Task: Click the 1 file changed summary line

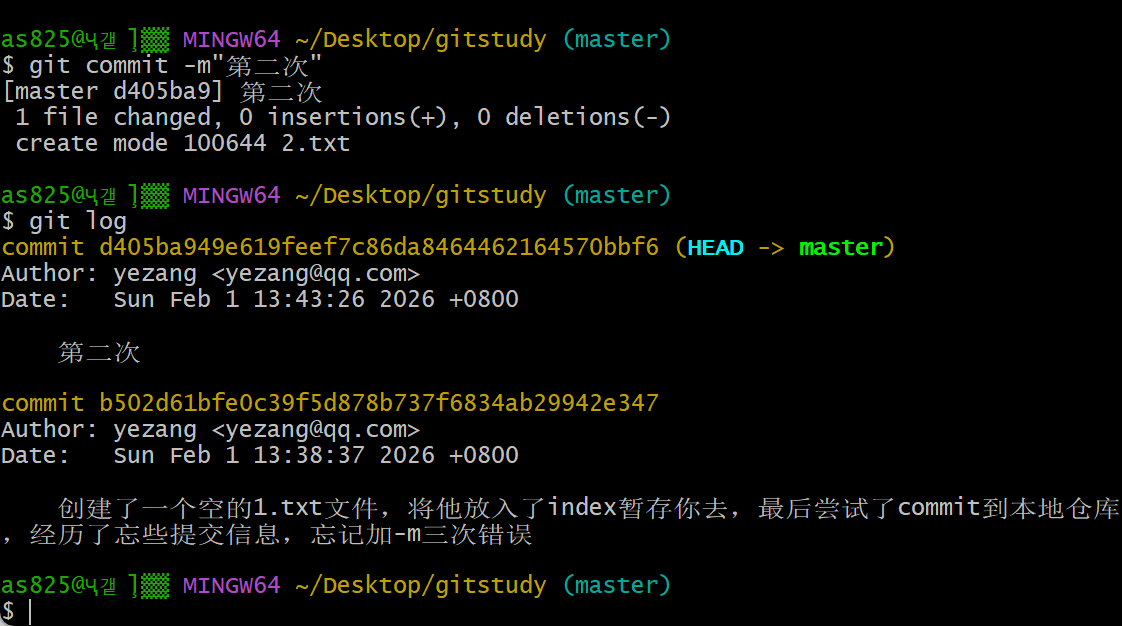Action: [x=343, y=117]
